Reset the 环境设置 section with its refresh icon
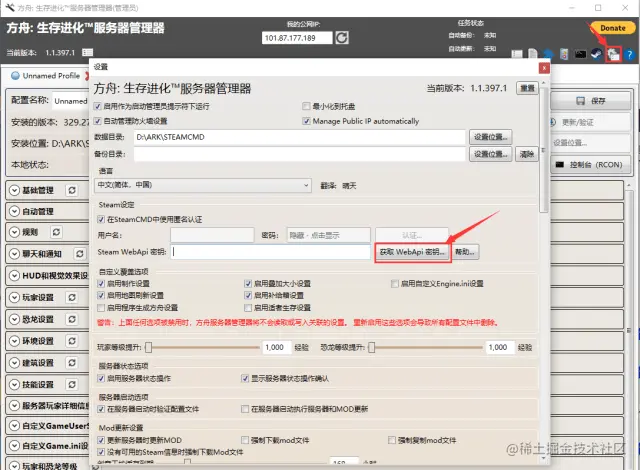 (72, 341)
